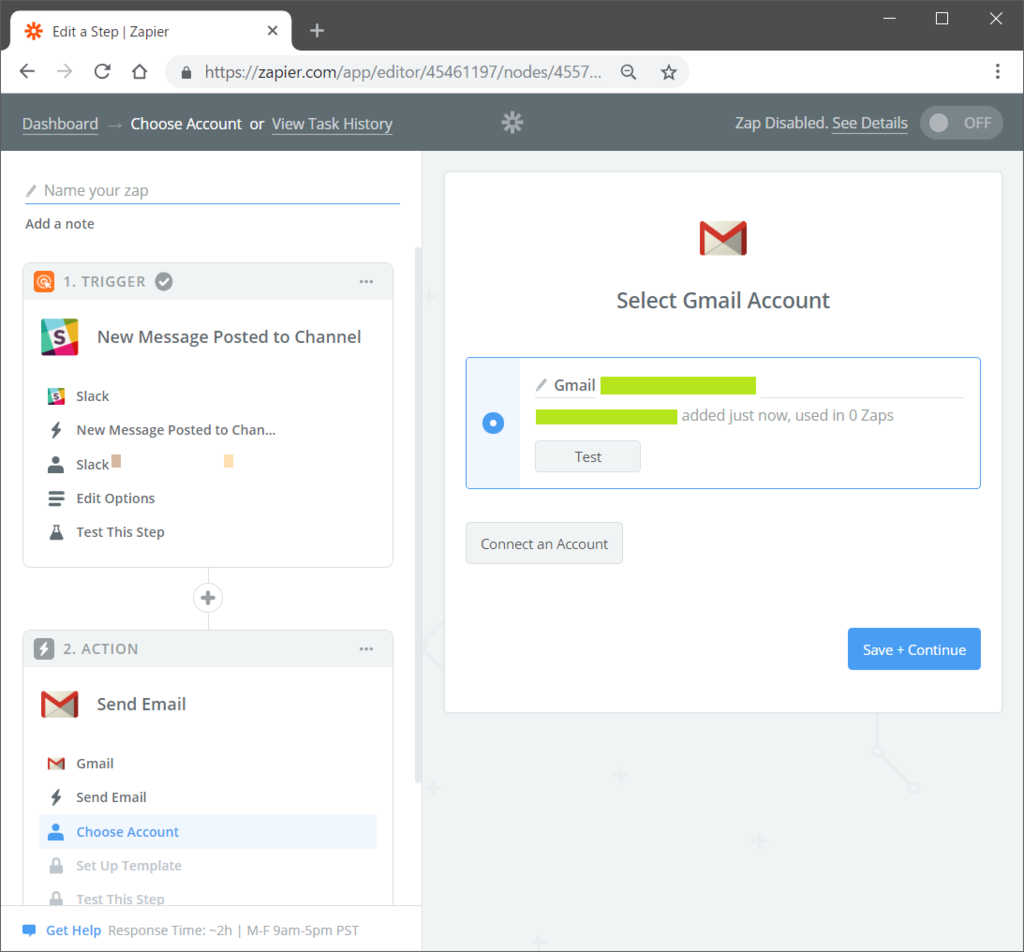The image size is (1024, 952).
Task: Open the View Task History link
Action: (x=332, y=124)
